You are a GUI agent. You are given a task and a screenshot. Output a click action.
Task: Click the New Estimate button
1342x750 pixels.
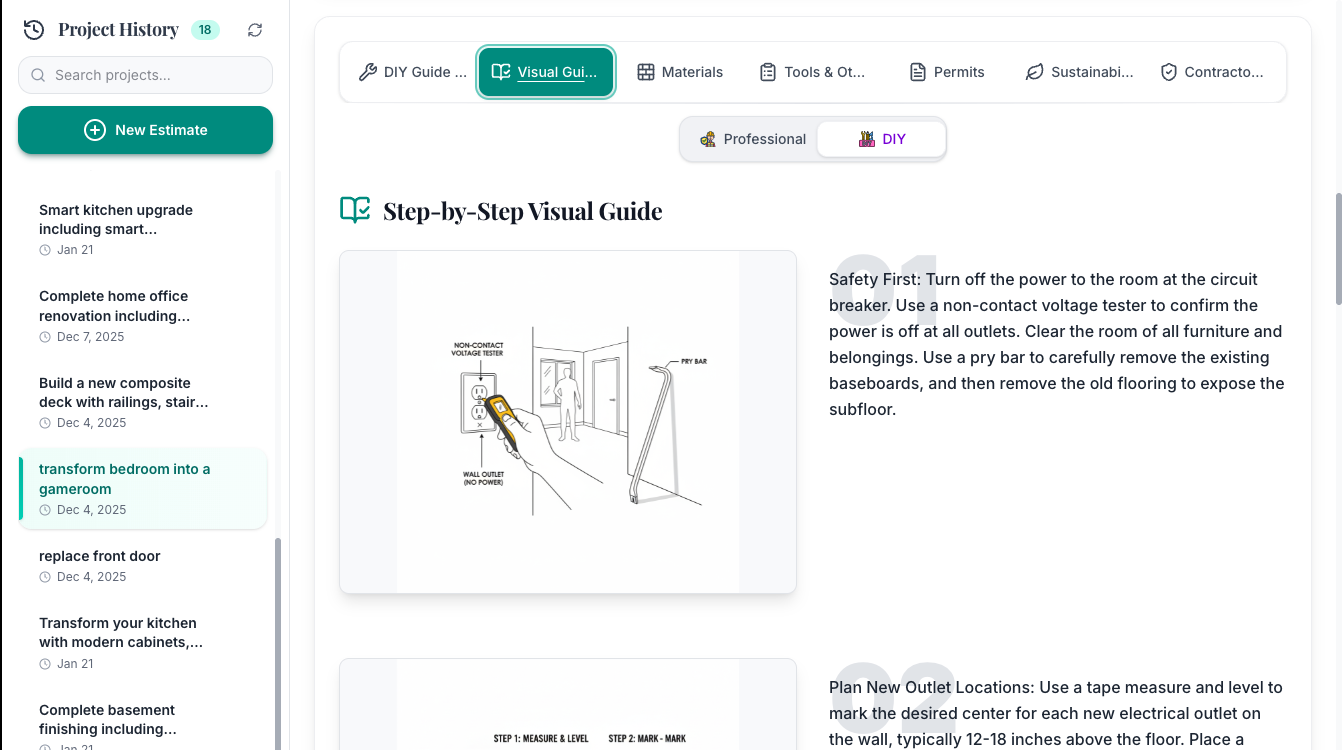[x=145, y=129]
